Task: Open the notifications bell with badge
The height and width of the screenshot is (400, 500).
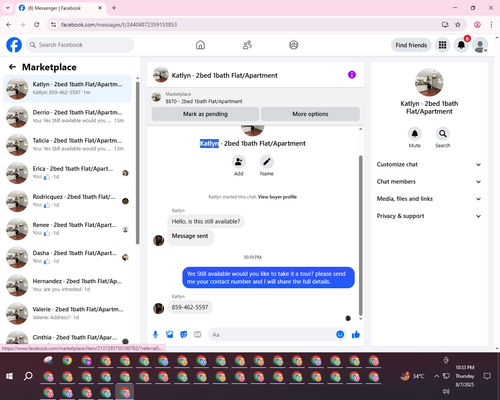Action: pyautogui.click(x=461, y=45)
